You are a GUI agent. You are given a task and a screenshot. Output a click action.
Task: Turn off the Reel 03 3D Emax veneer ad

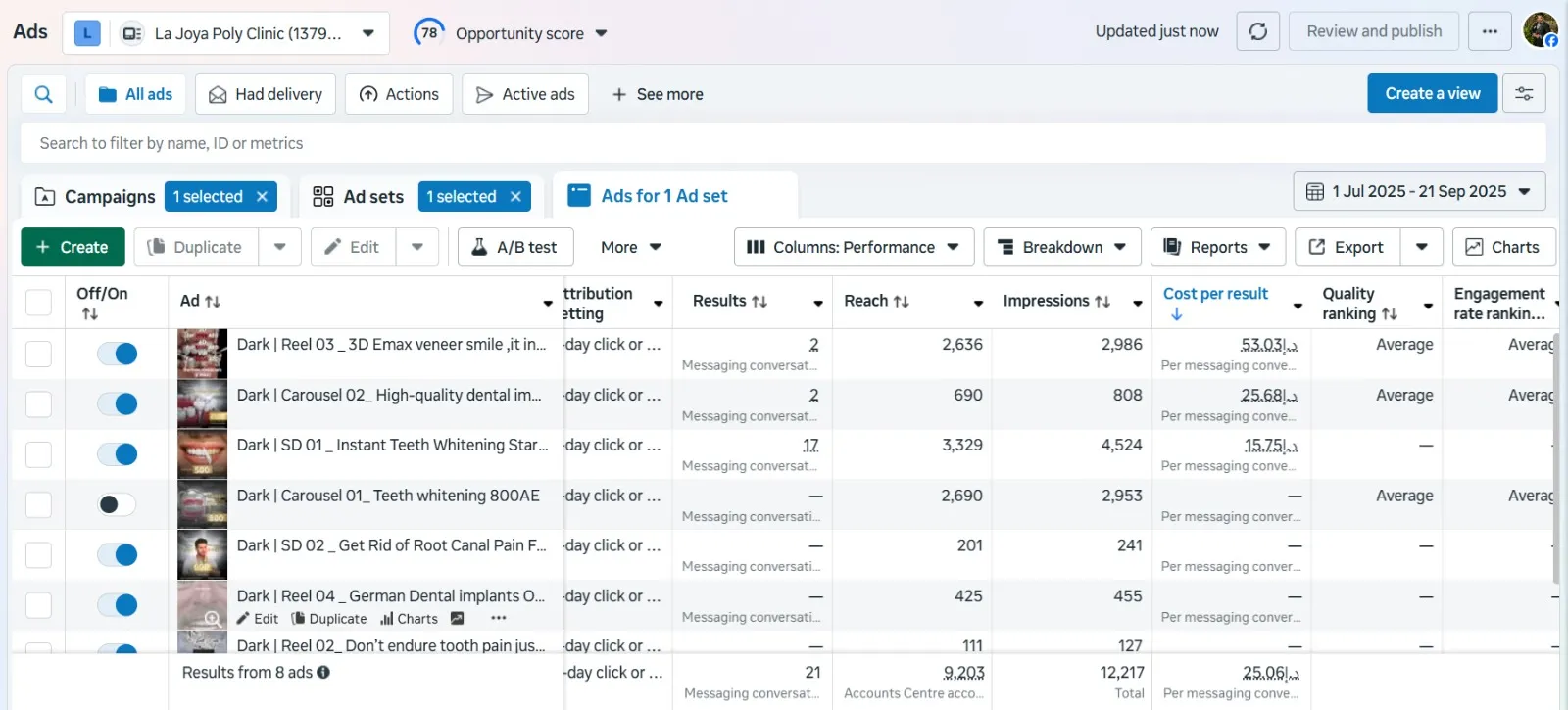pos(118,354)
